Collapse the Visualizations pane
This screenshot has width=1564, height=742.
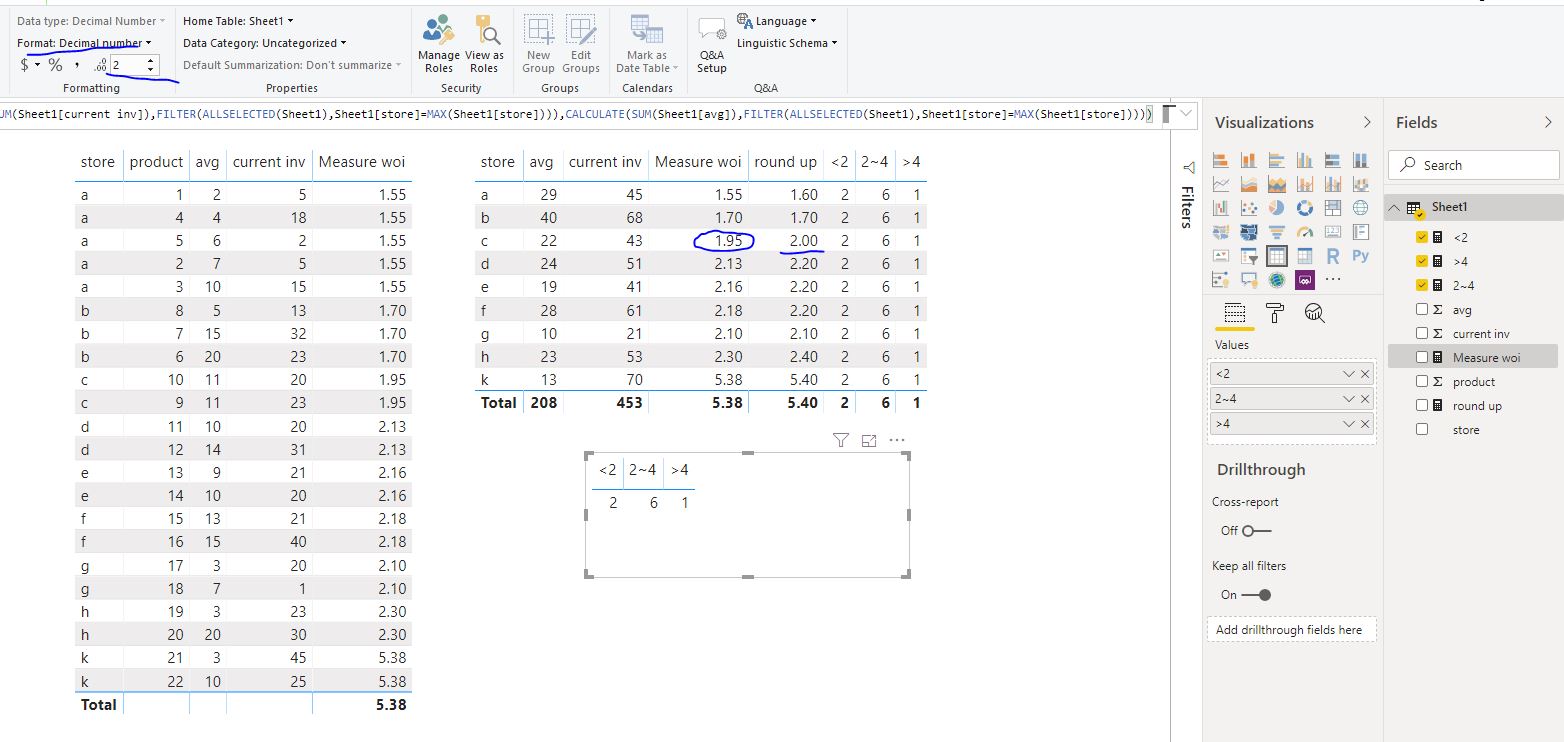1367,122
